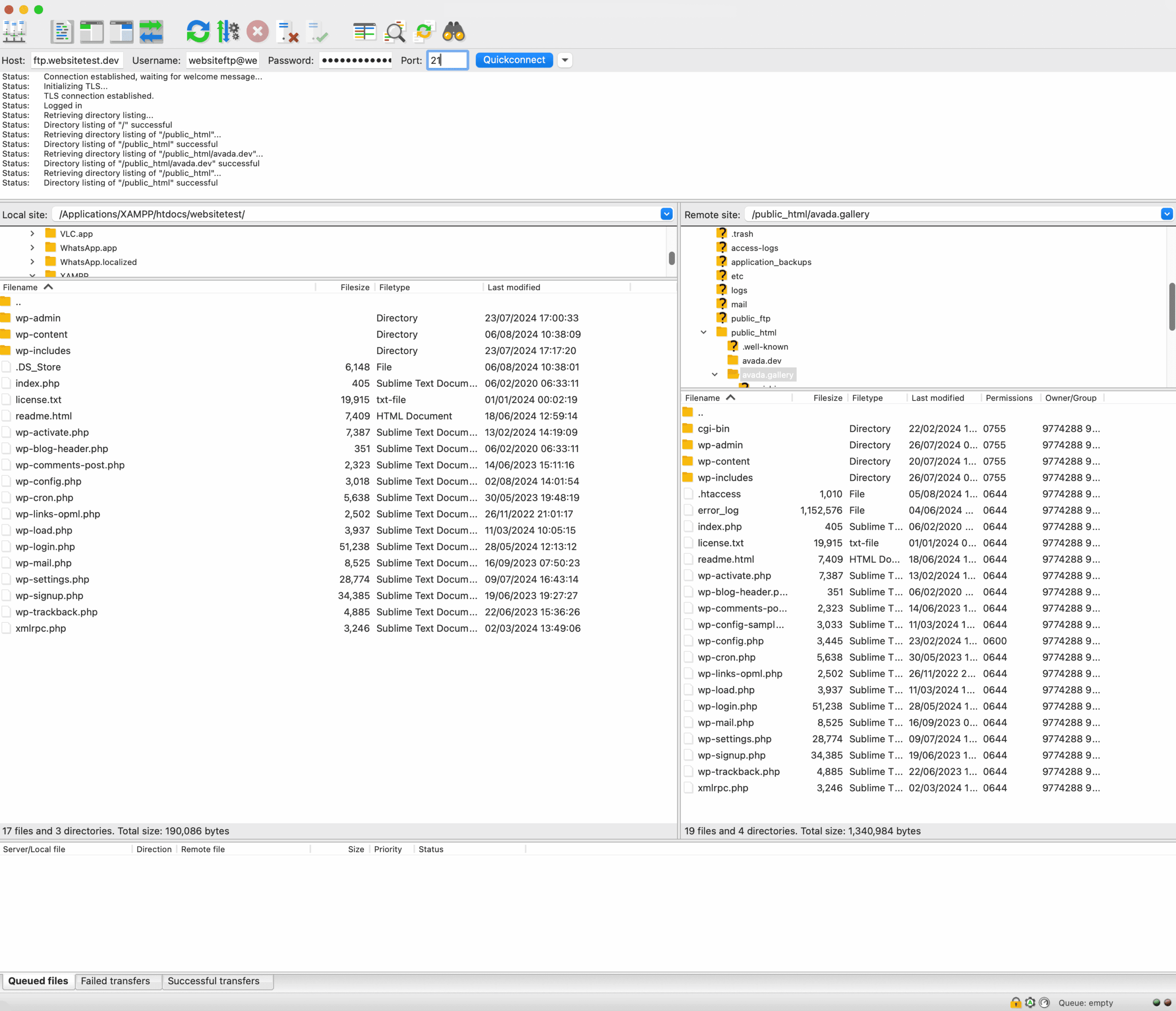Expand the WhatsApp.app folder
Image resolution: width=1176 pixels, height=1011 pixels.
tap(32, 248)
